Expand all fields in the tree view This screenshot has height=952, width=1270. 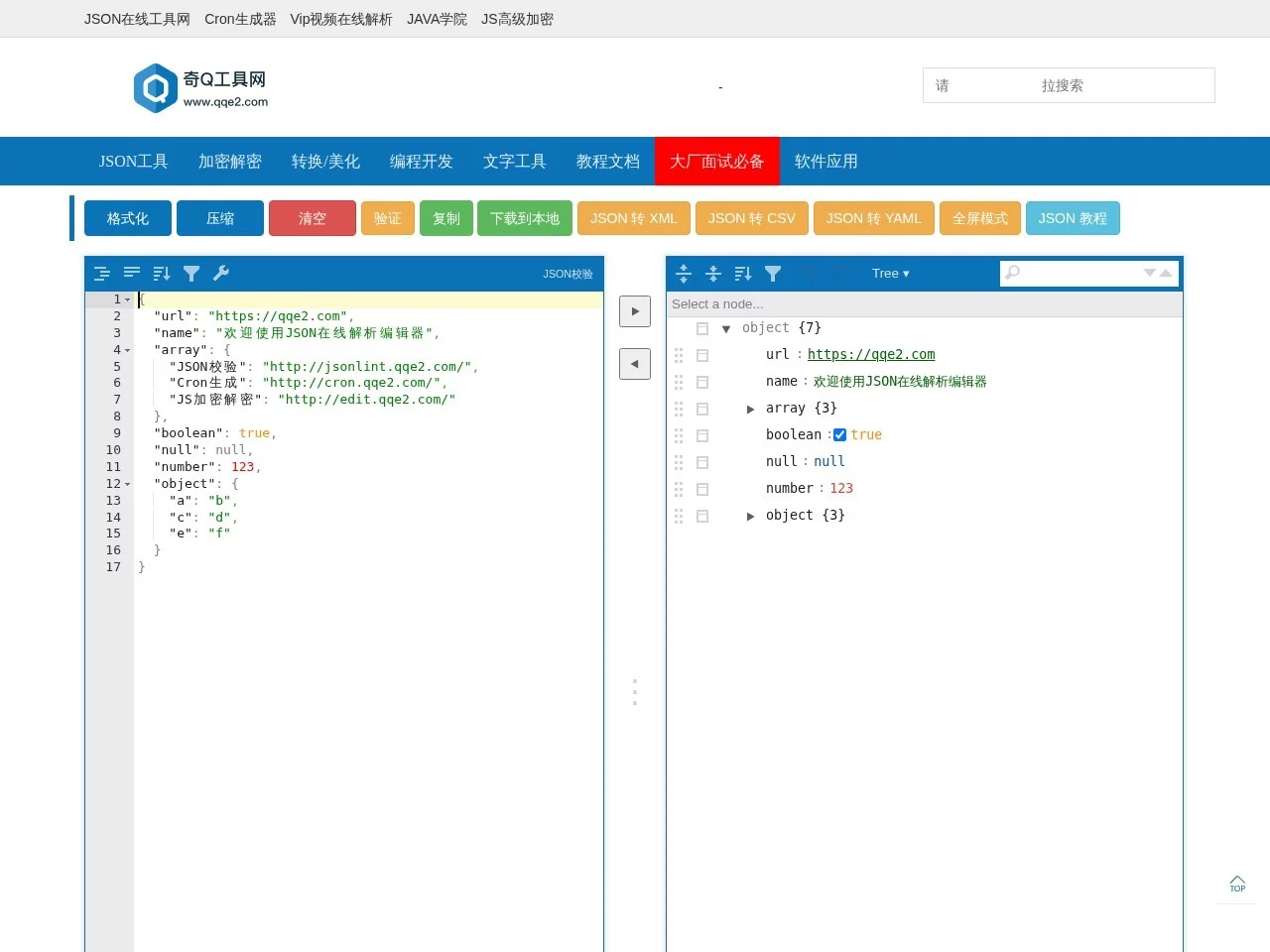pyautogui.click(x=684, y=274)
